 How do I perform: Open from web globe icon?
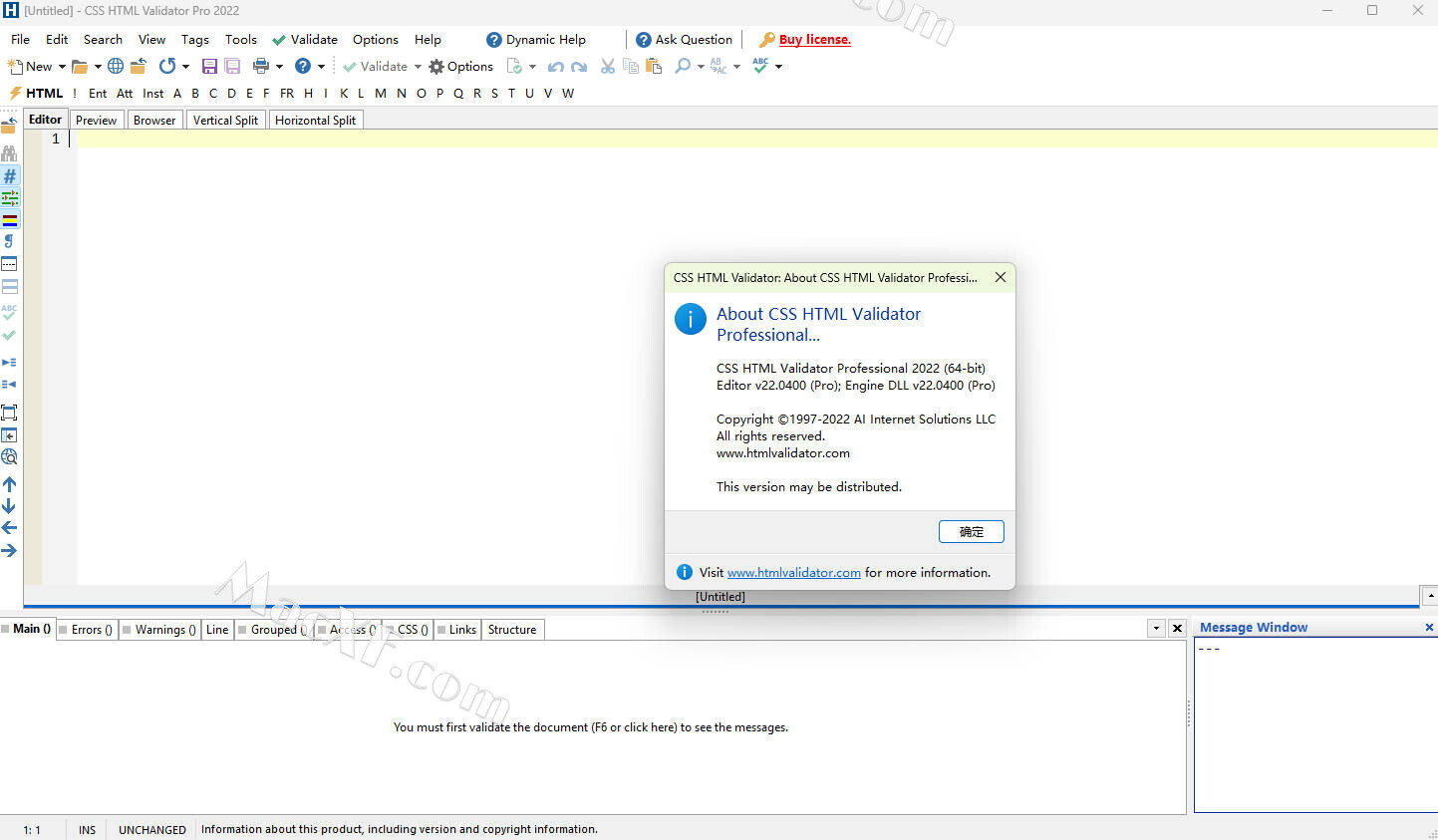[x=116, y=67]
